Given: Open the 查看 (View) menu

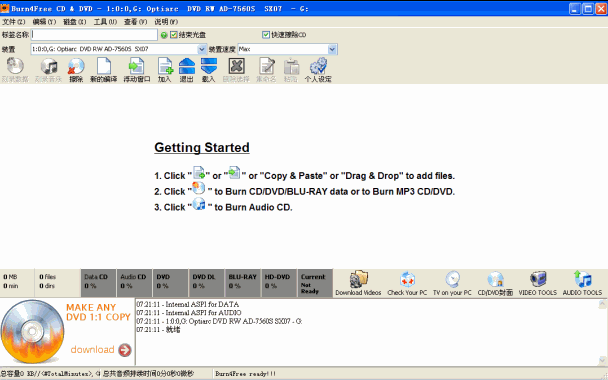Looking at the screenshot, I should click(135, 22).
